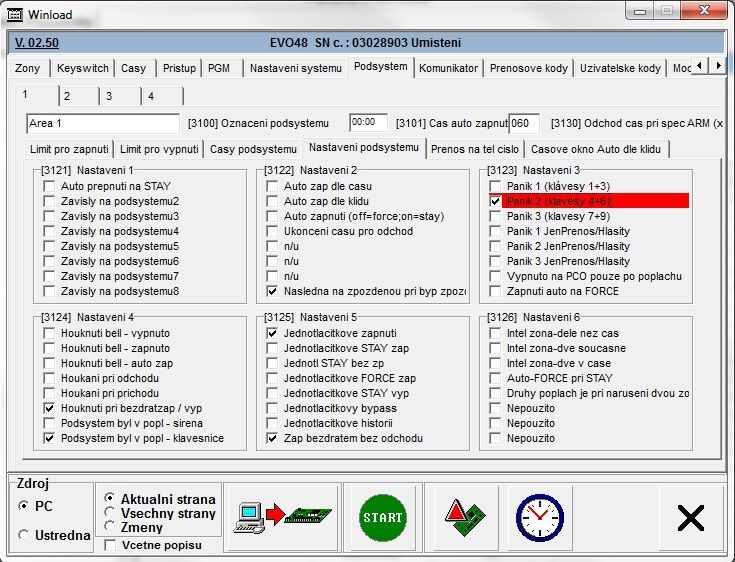The width and height of the screenshot is (735, 562).
Task: Click the clock icon button
Action: tap(538, 517)
